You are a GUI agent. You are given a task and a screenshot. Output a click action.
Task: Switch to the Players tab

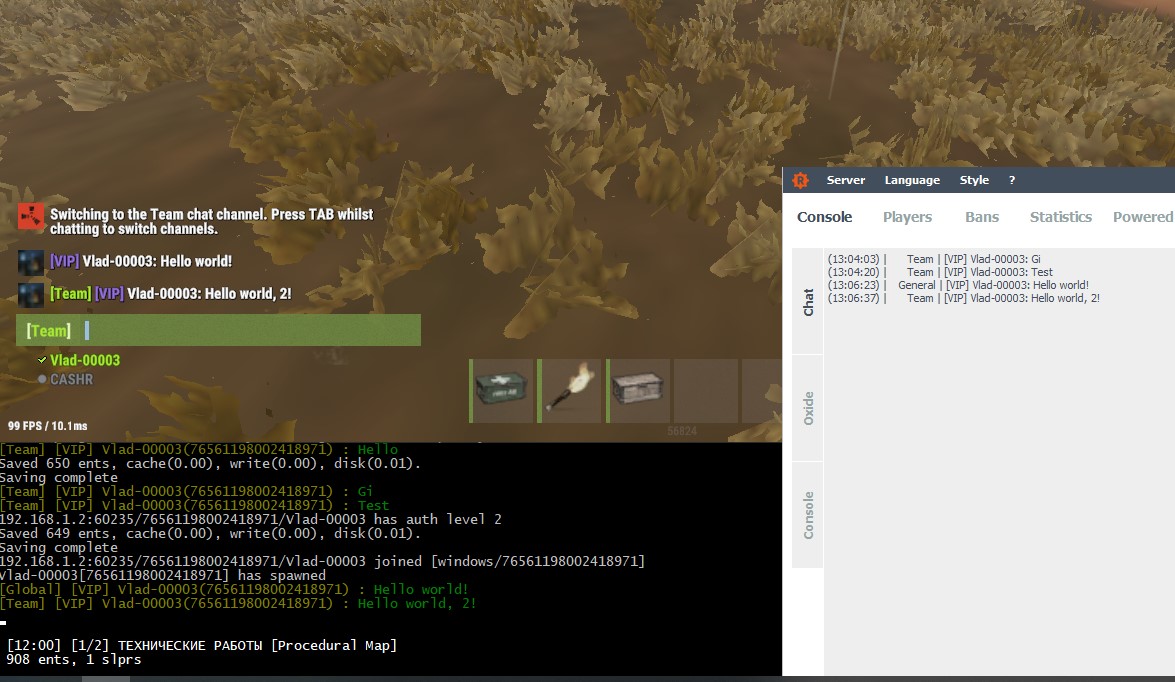point(907,217)
